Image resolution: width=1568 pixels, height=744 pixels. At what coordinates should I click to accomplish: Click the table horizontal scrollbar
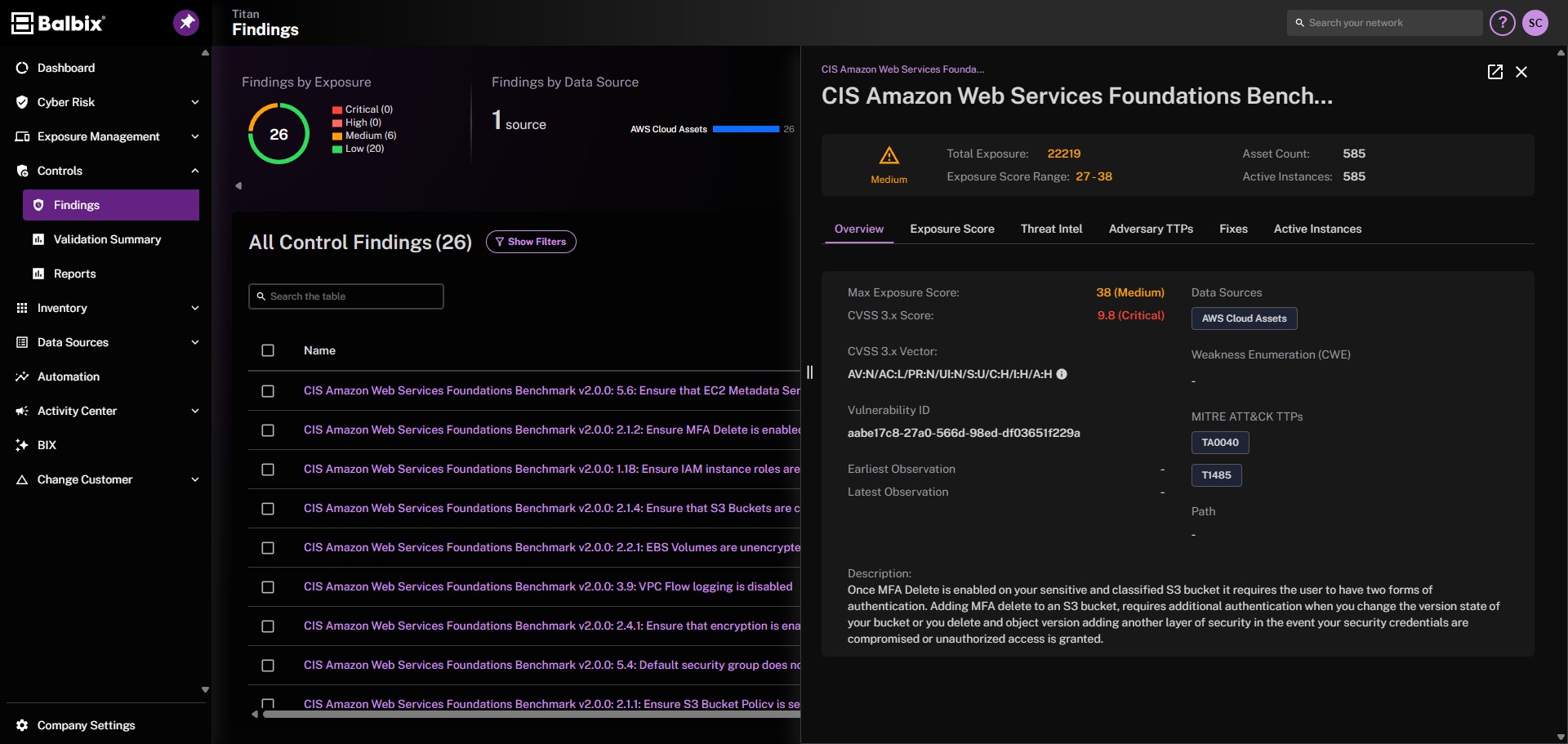[532, 714]
